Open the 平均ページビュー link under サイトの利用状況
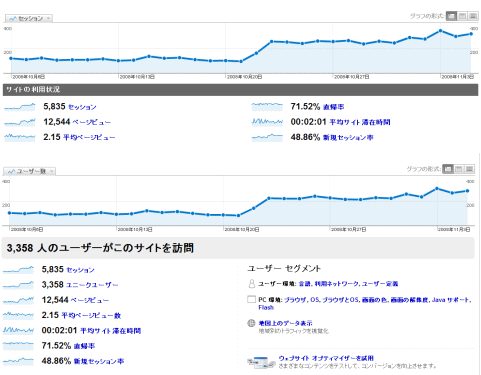481x375 pixels. [x=89, y=137]
